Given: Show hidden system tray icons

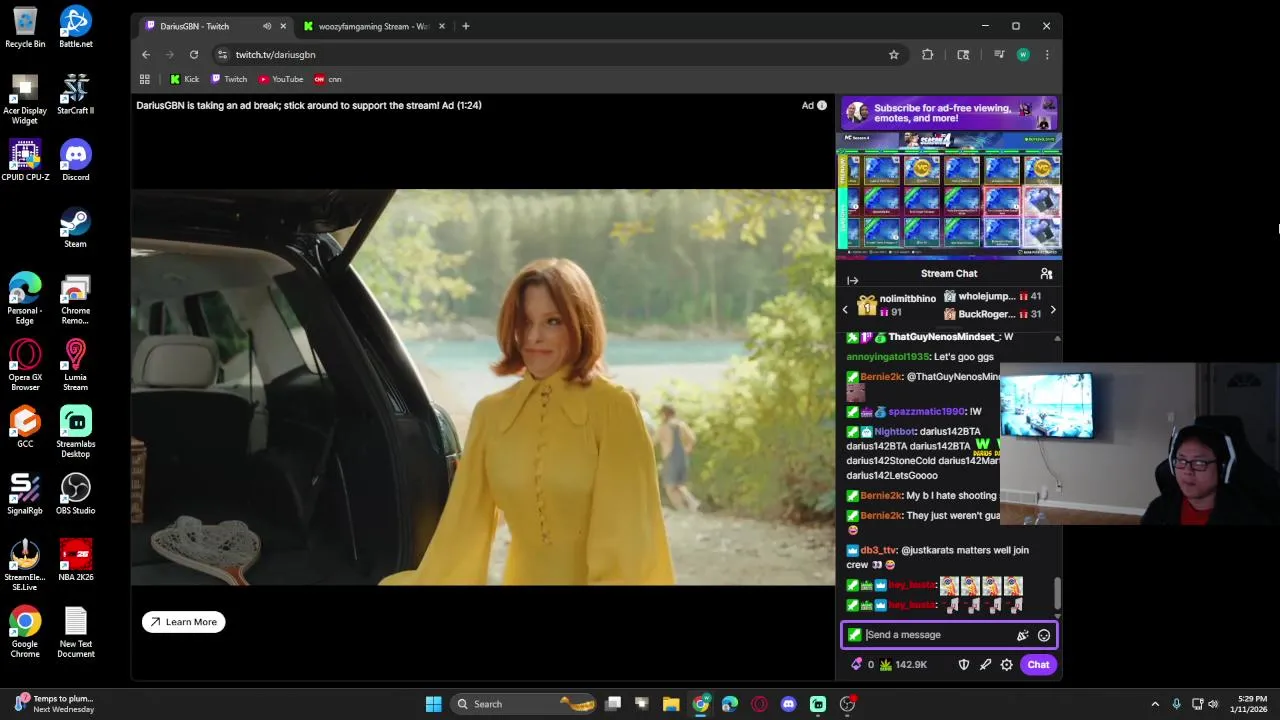Looking at the screenshot, I should 1155,704.
